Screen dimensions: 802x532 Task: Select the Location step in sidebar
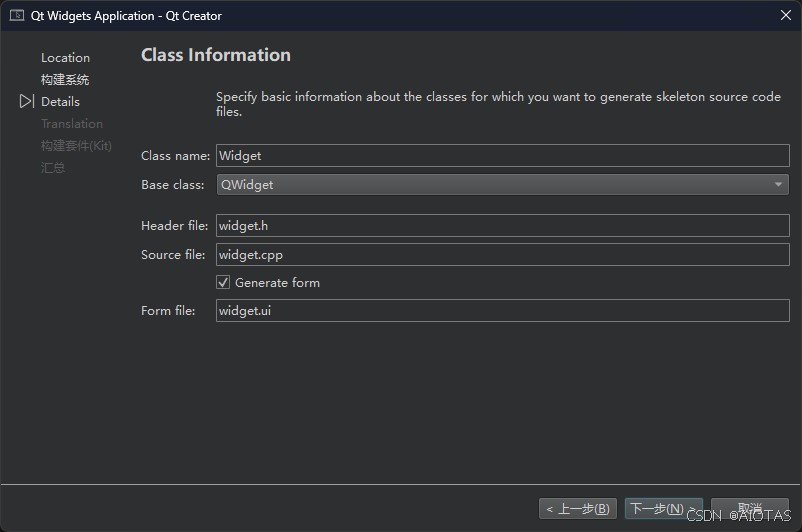coord(65,58)
